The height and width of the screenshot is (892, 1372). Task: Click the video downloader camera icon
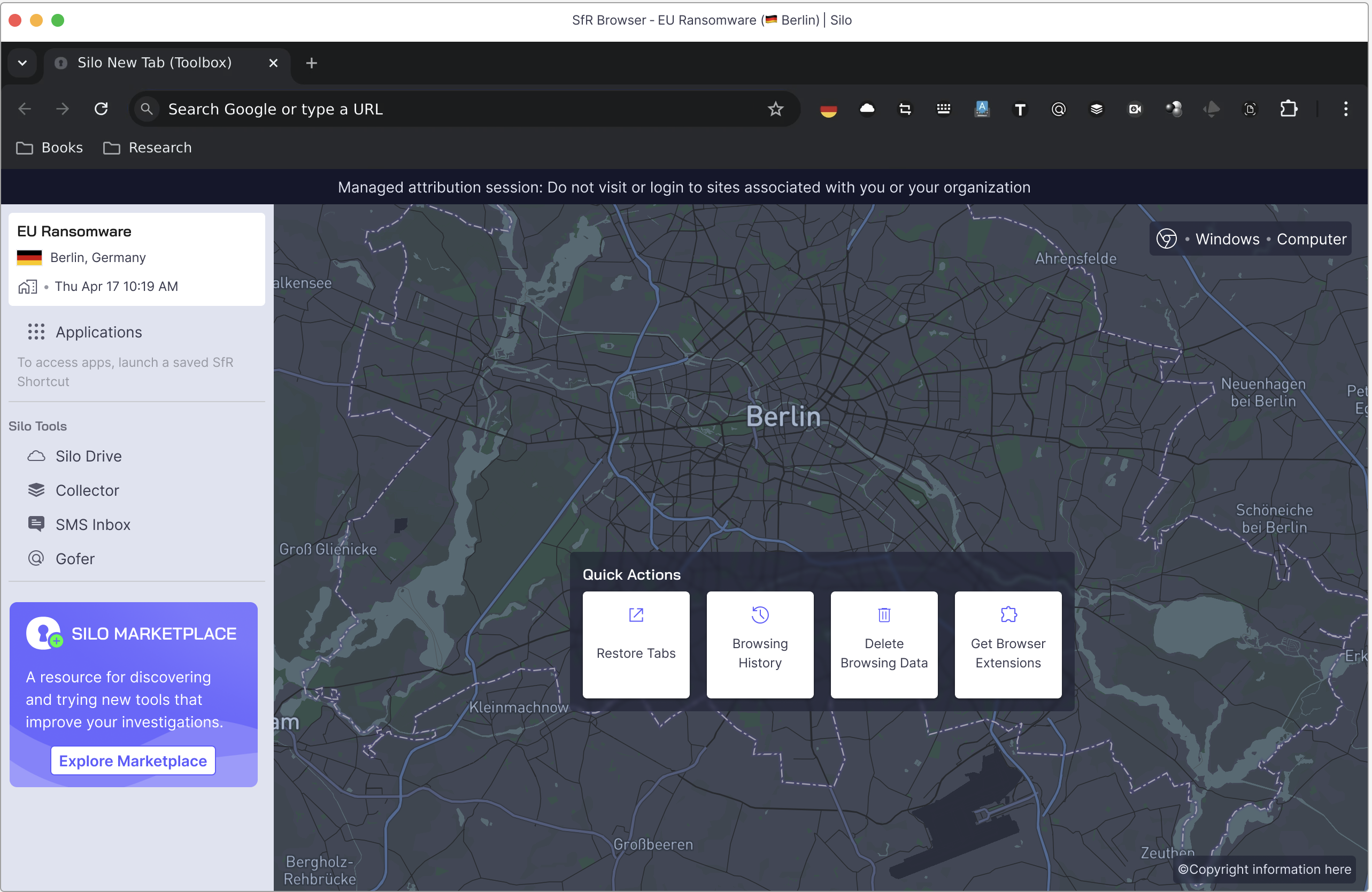[1135, 109]
